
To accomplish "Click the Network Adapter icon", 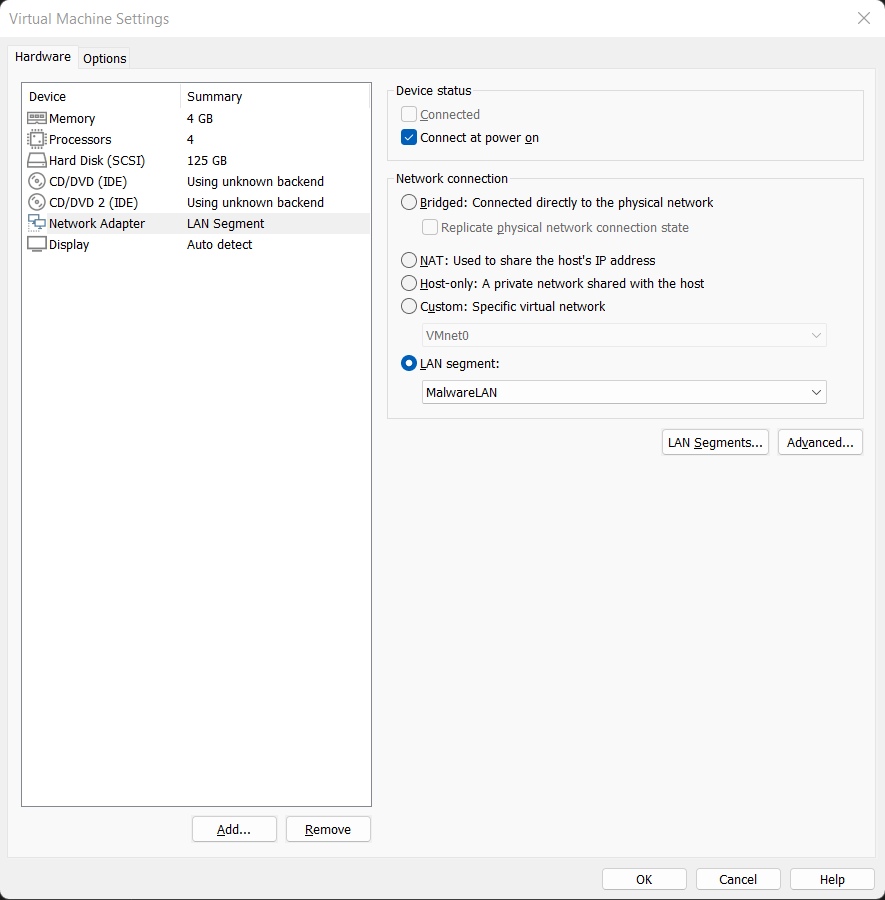I will 37,223.
